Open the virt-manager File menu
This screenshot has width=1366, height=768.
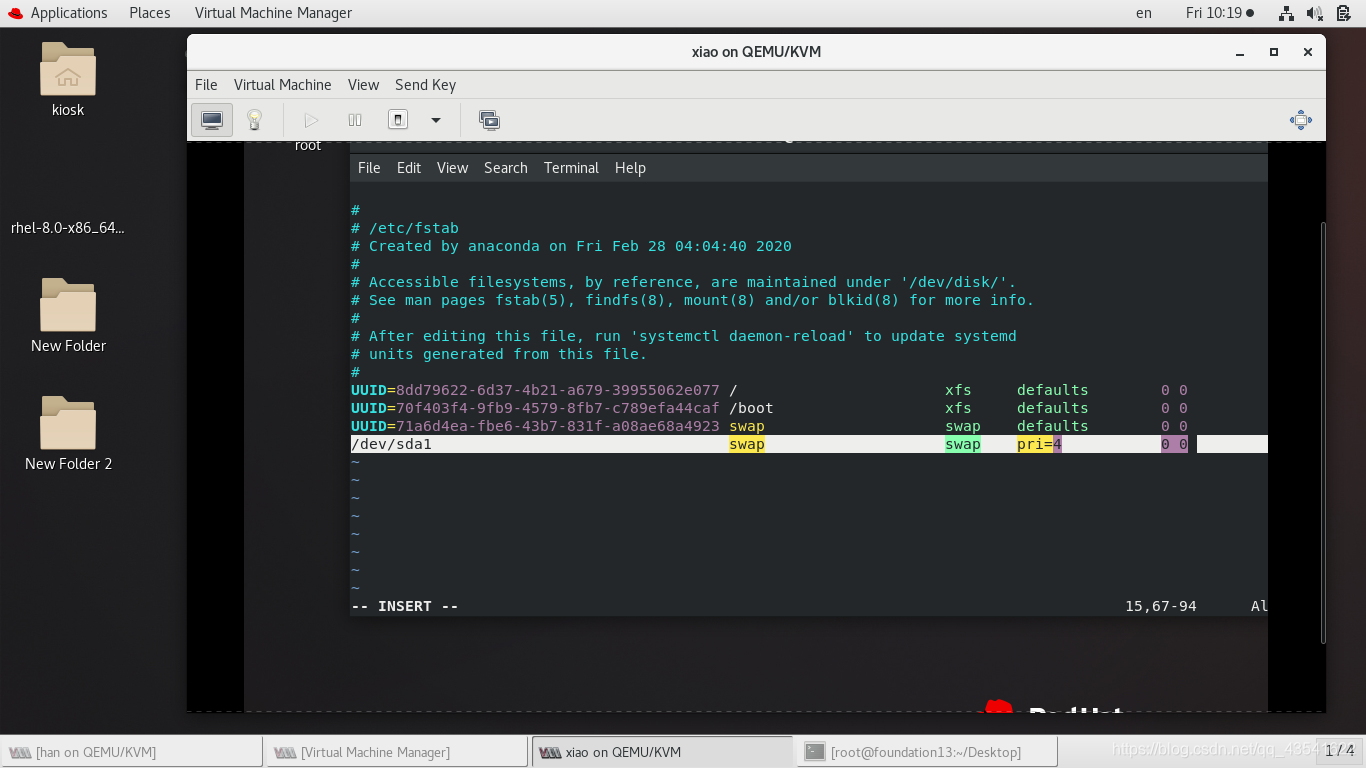coord(206,85)
